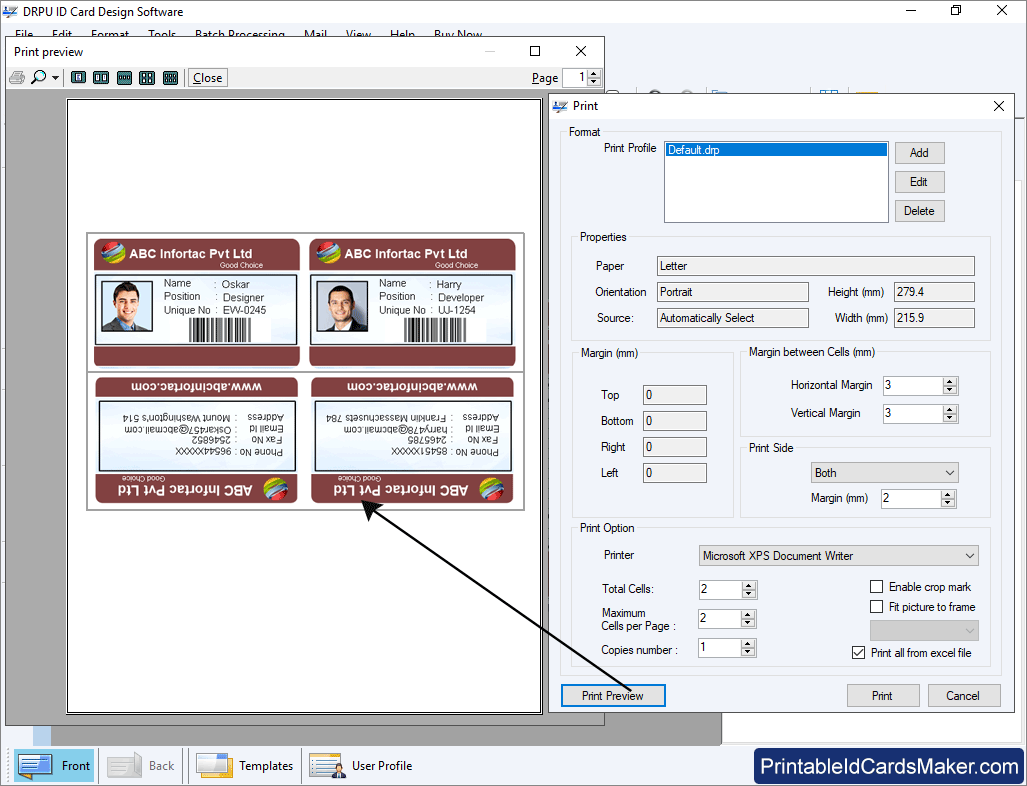Click the magnifier zoom icon

[x=39, y=77]
